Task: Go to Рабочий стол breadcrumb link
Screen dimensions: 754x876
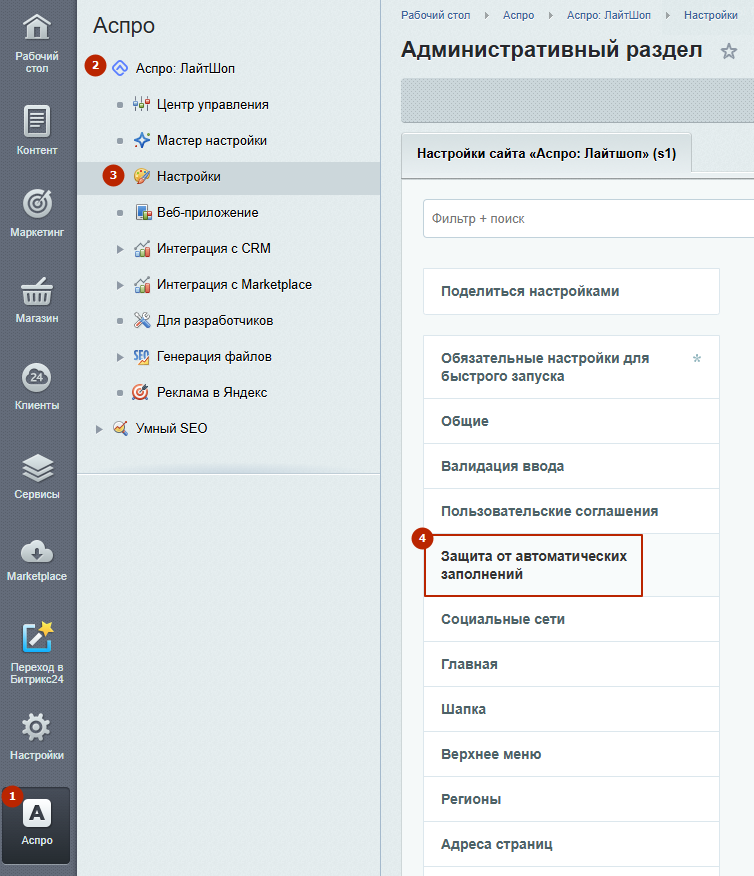Action: [x=436, y=15]
